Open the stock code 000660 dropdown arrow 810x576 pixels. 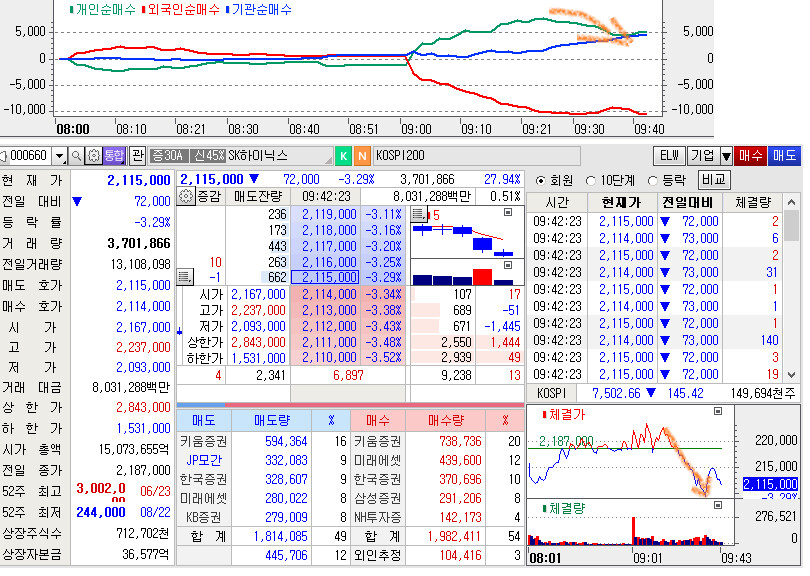(60, 155)
